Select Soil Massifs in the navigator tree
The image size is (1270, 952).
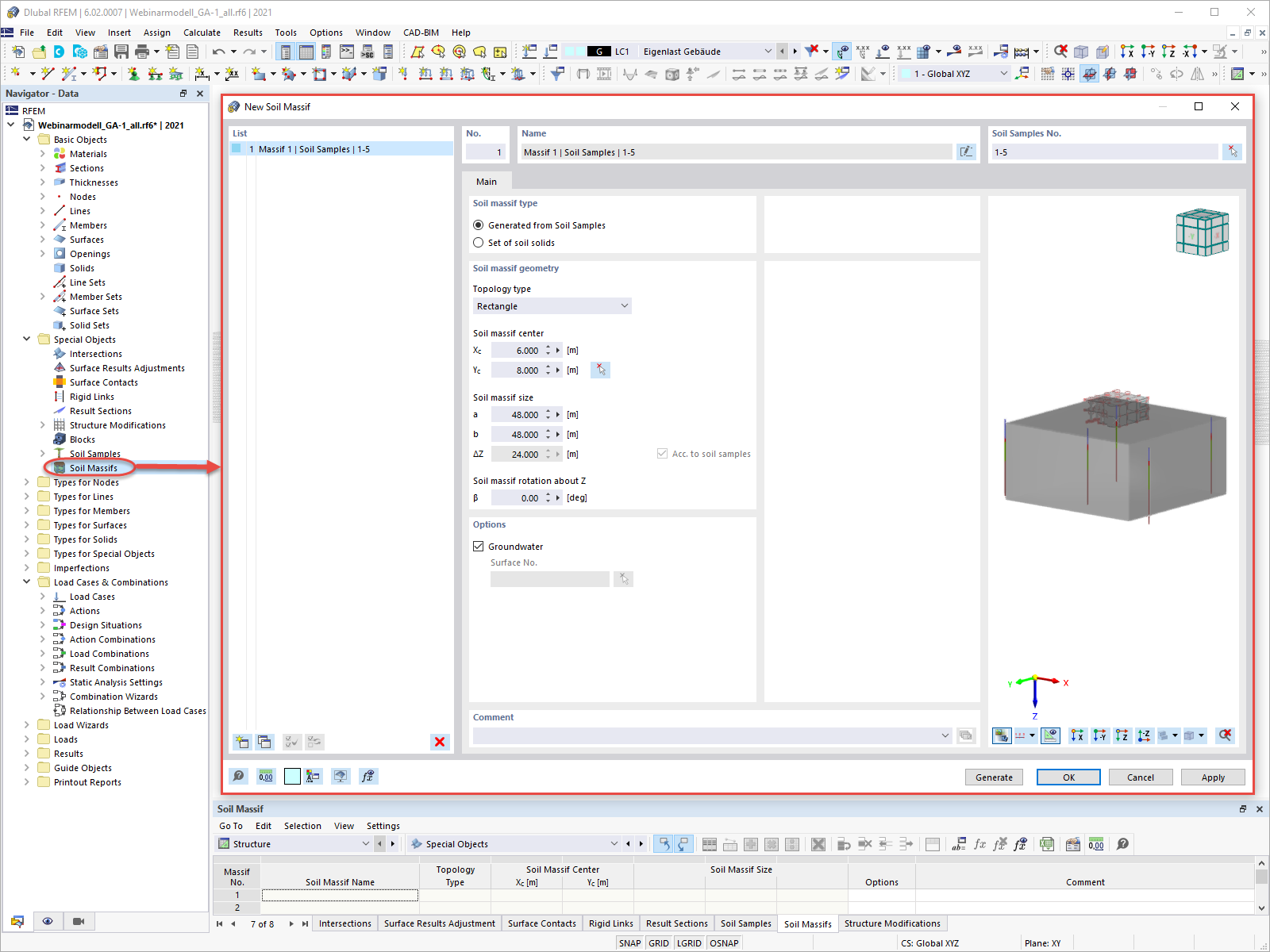(x=93, y=468)
